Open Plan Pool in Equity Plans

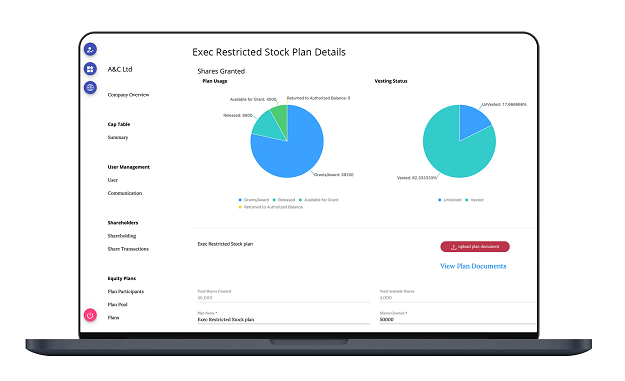118,304
